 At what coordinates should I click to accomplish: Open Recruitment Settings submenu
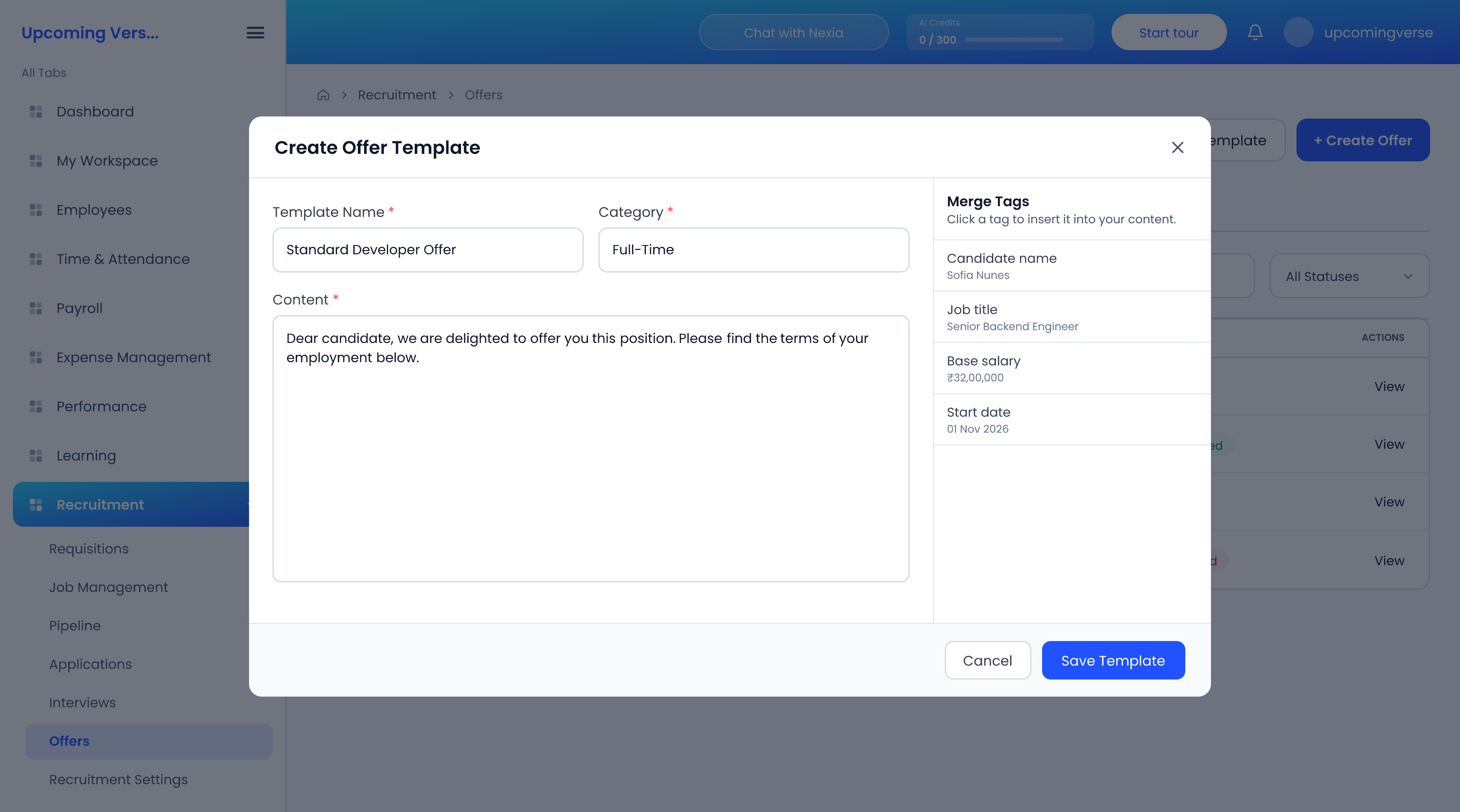(118, 780)
